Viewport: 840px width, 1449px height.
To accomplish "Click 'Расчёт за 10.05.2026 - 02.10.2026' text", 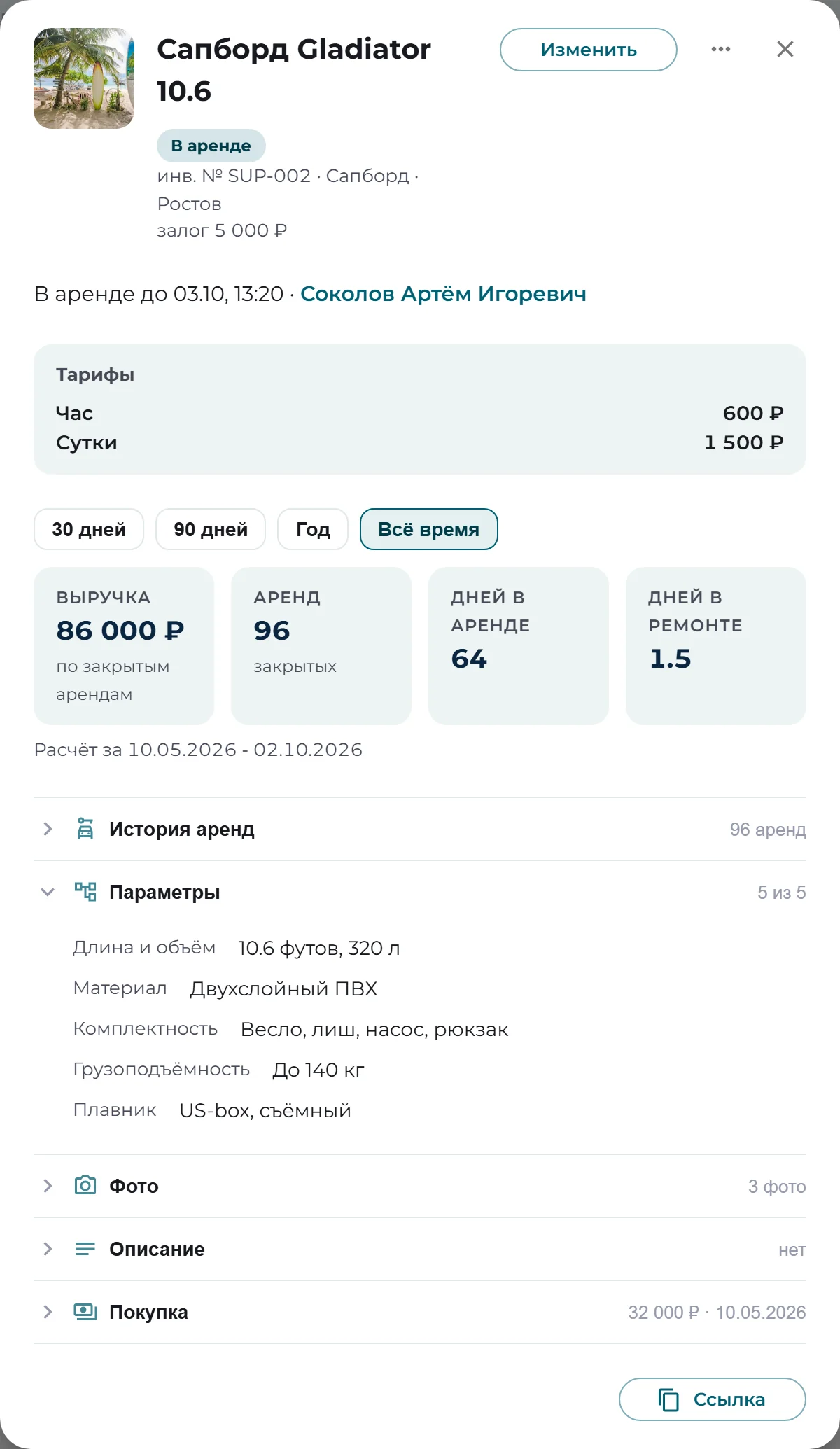I will pos(198,750).
